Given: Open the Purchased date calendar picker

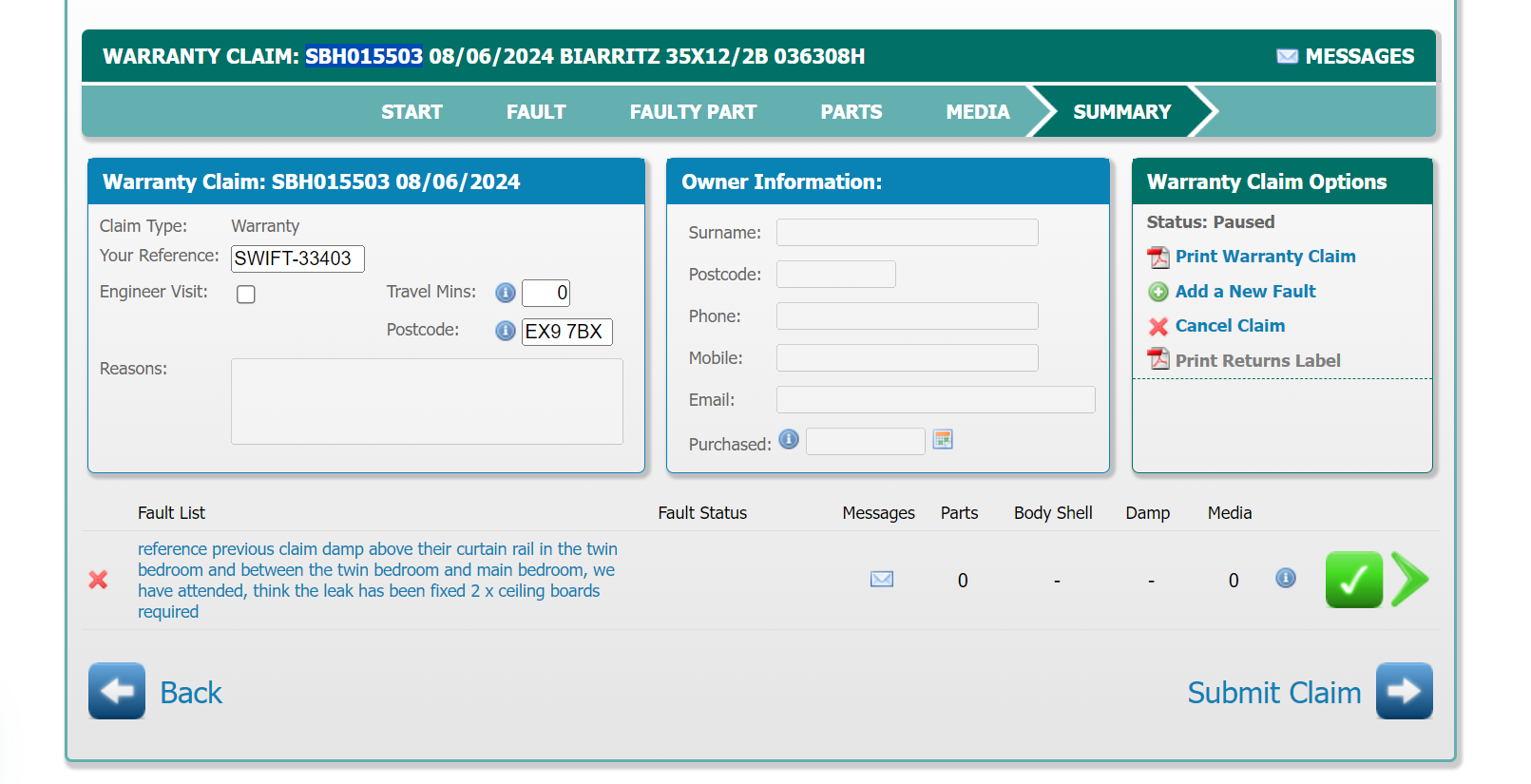Looking at the screenshot, I should [x=942, y=439].
